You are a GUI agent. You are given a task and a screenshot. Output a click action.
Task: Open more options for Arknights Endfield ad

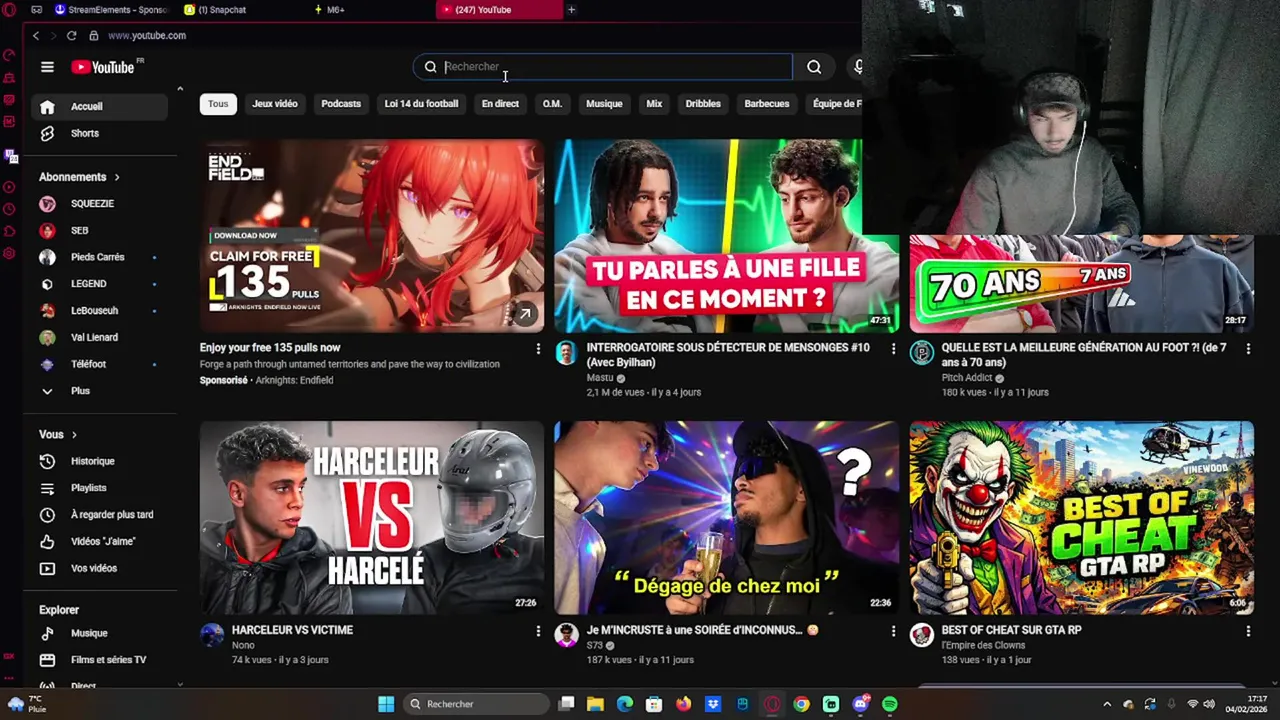pyautogui.click(x=538, y=349)
